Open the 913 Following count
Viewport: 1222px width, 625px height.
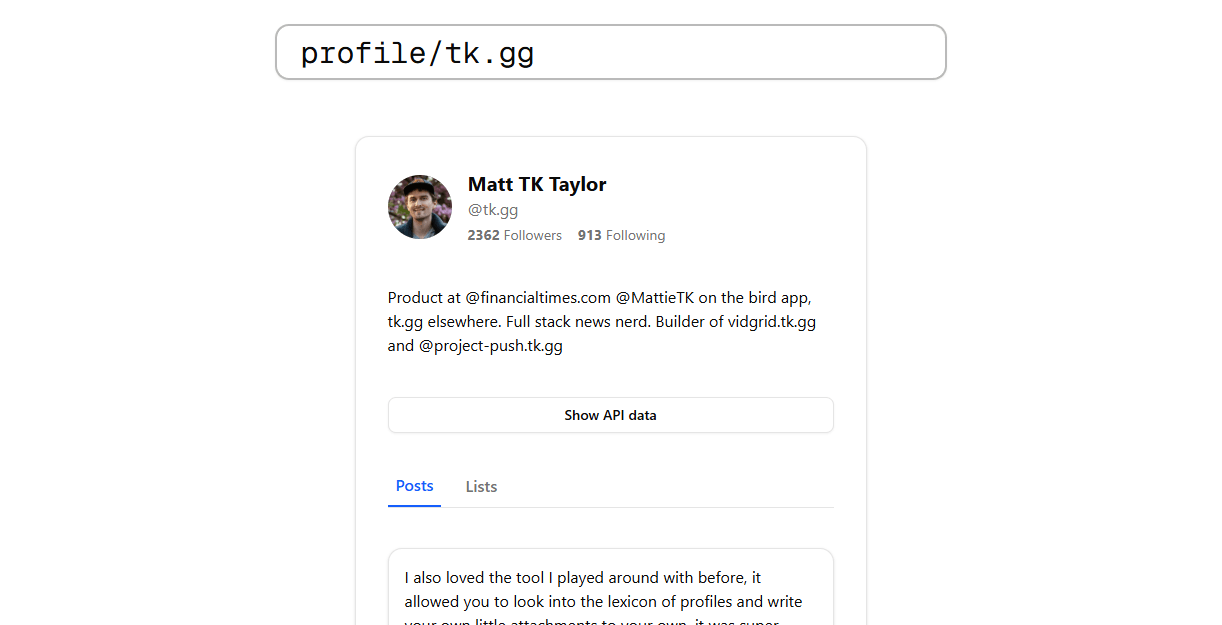[621, 235]
